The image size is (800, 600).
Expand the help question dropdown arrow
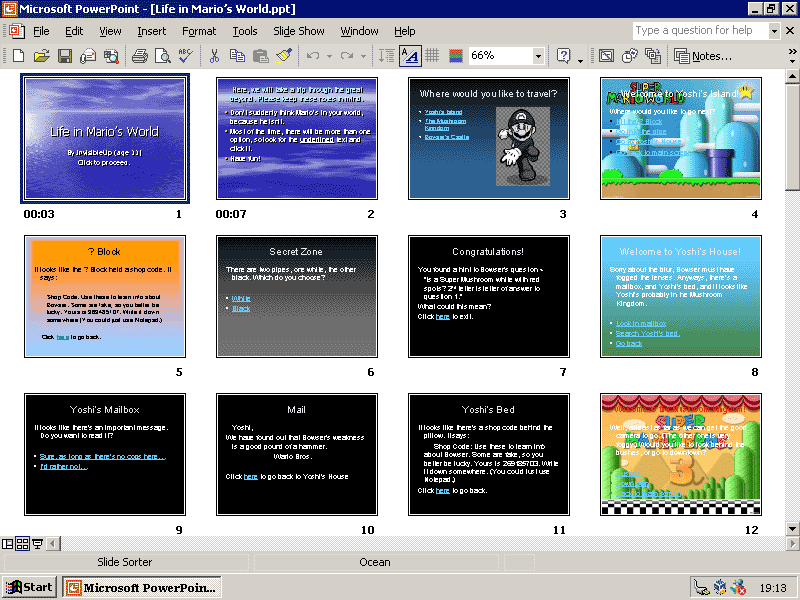774,31
